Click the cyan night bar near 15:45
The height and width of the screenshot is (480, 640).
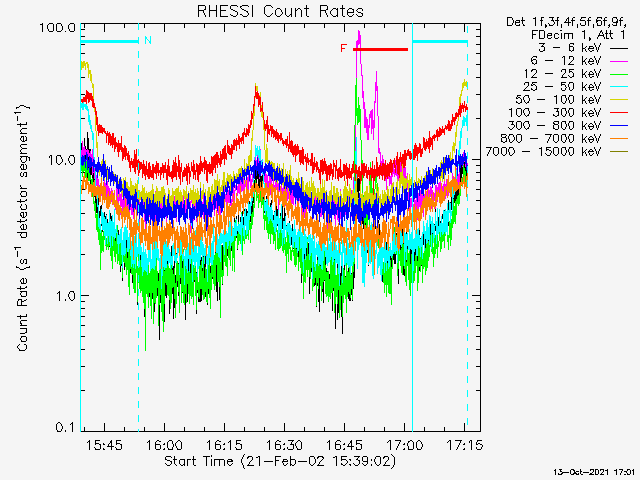click(109, 41)
